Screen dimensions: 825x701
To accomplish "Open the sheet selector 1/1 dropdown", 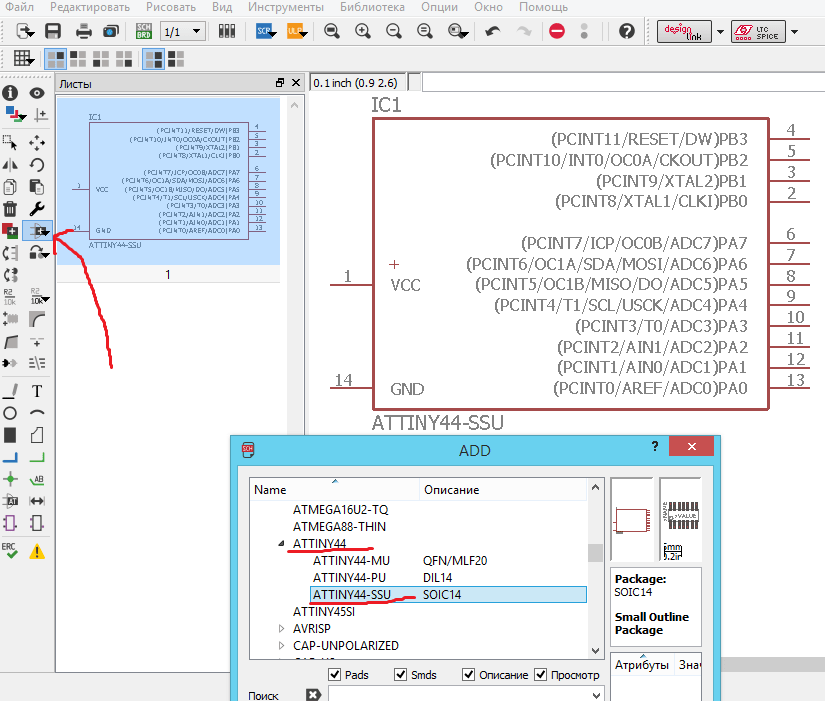I will (x=182, y=32).
